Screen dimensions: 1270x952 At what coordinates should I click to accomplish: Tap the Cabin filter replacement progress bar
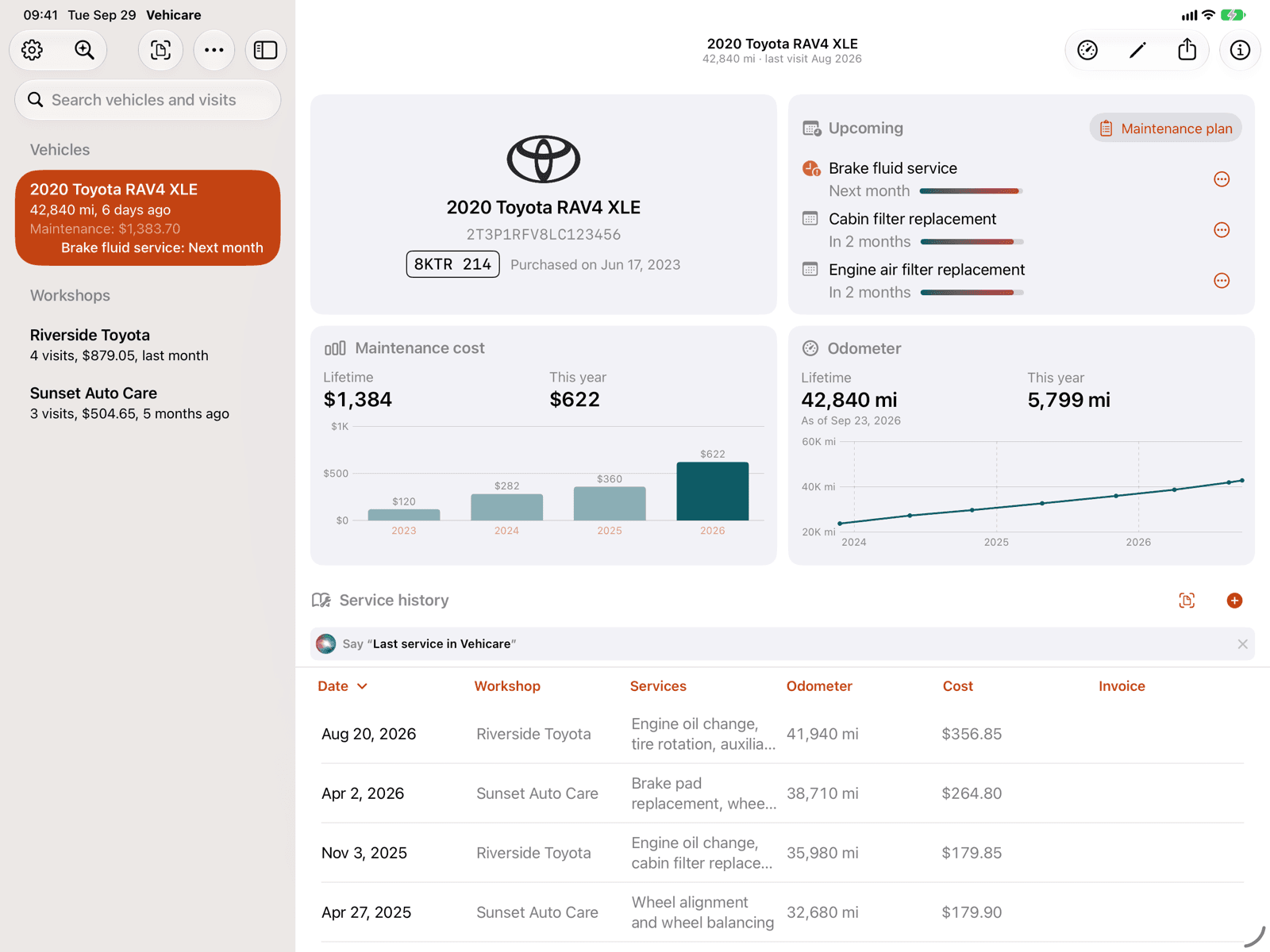(972, 242)
